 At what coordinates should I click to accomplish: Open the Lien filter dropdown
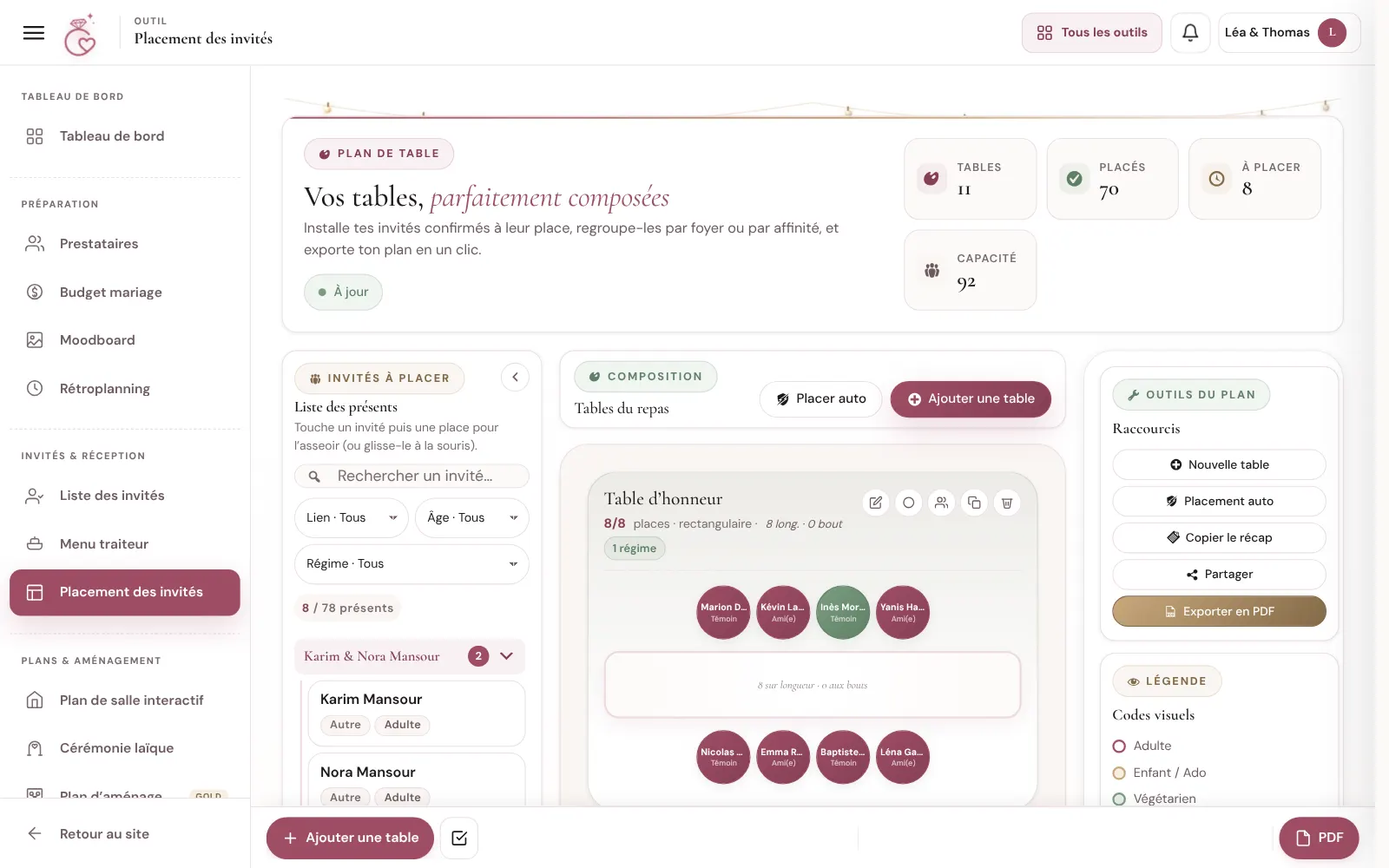click(352, 518)
